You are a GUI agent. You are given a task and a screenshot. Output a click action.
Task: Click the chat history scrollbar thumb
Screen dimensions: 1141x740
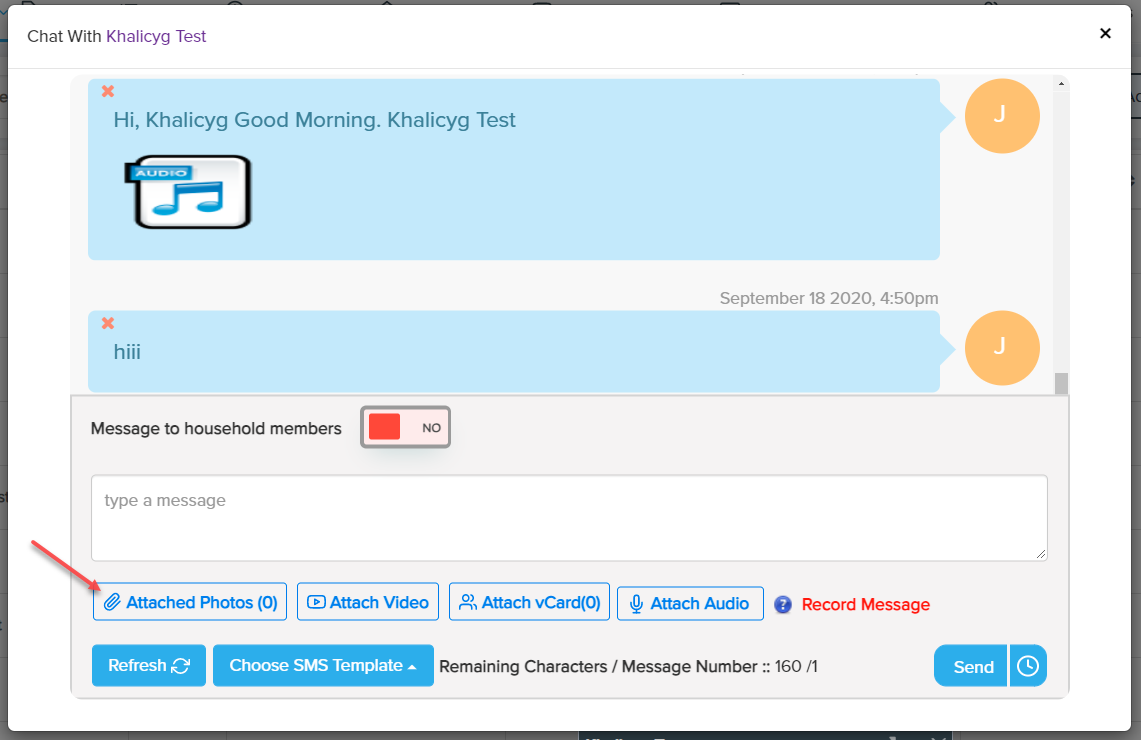point(1061,383)
